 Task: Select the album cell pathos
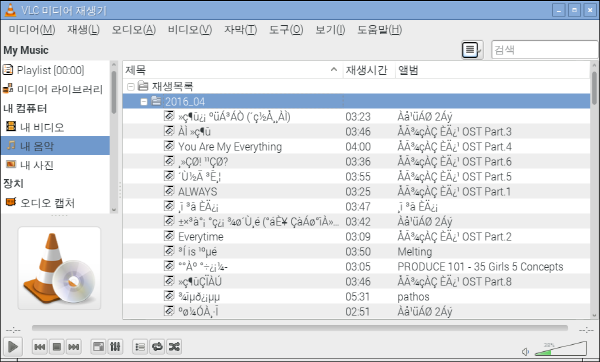click(x=413, y=297)
